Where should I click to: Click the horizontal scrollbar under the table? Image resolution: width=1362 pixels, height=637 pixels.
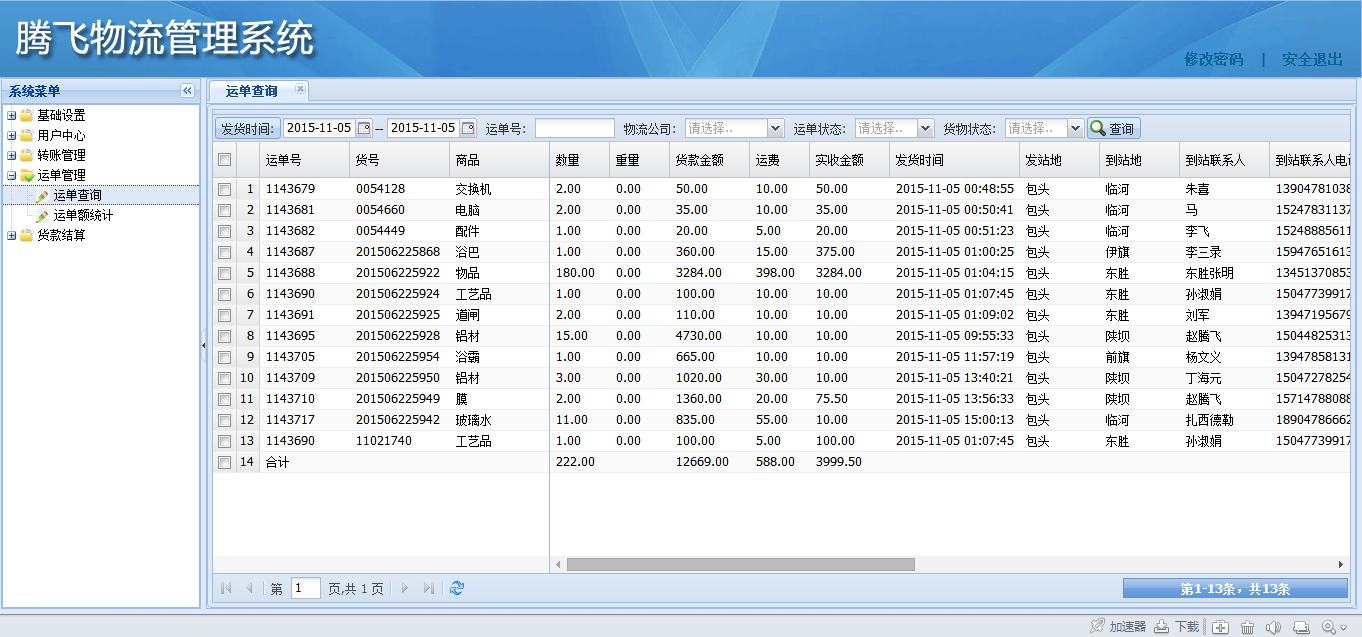tap(740, 564)
